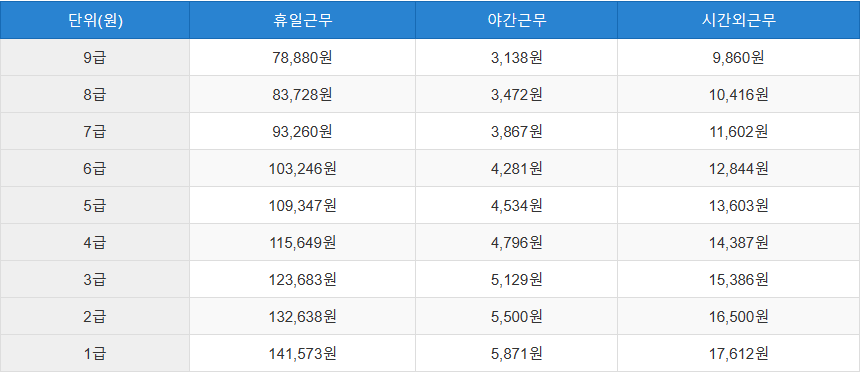Click the 5,871원 cell
The width and height of the screenshot is (862, 375).
(516, 353)
